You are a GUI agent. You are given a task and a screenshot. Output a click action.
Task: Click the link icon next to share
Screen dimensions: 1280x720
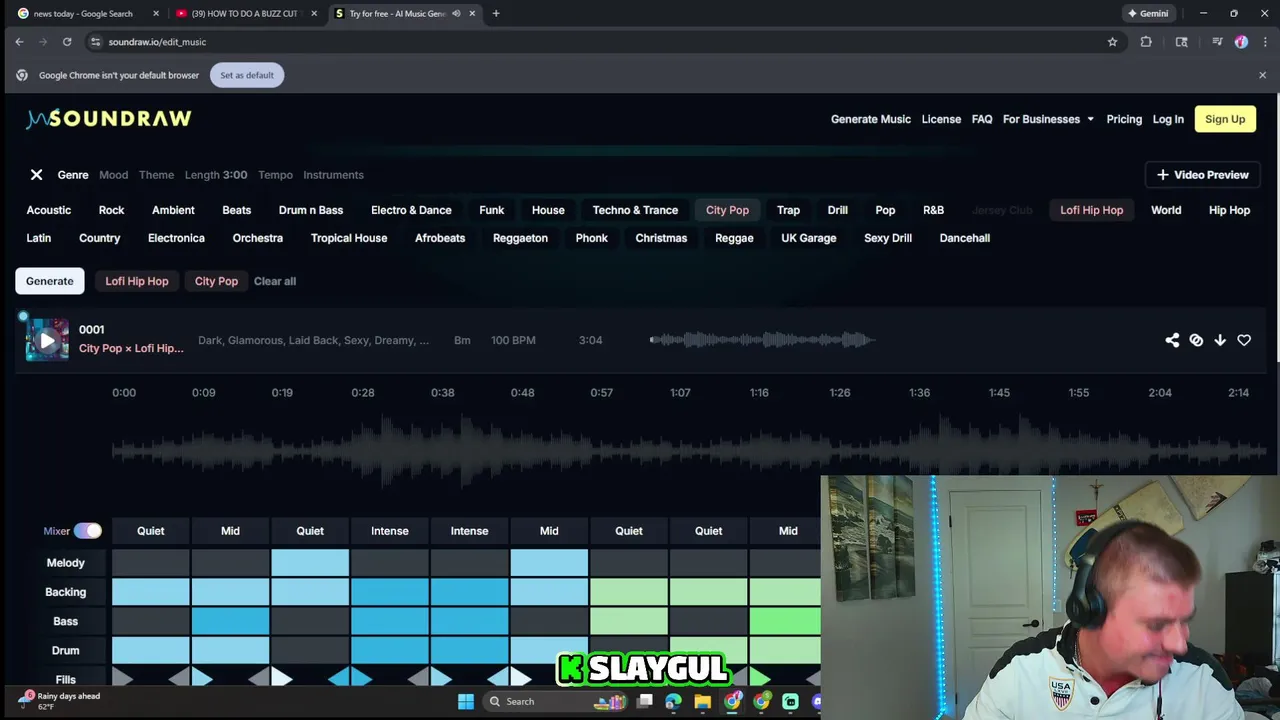click(x=1196, y=340)
